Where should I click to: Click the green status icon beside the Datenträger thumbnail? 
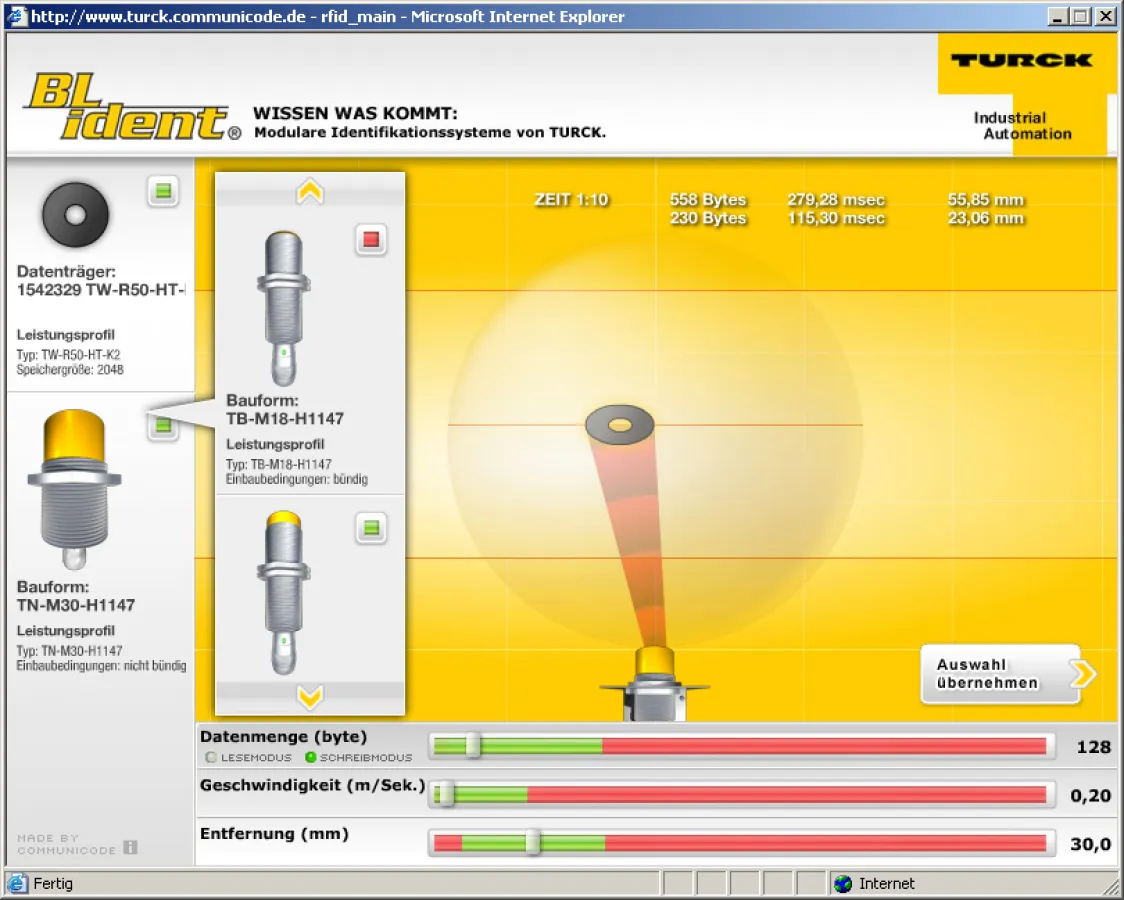pyautogui.click(x=163, y=192)
